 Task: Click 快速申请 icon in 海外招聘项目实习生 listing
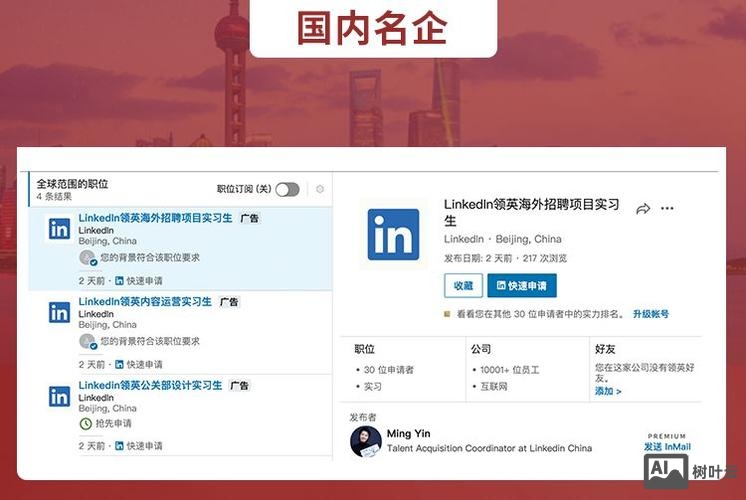pos(119,281)
